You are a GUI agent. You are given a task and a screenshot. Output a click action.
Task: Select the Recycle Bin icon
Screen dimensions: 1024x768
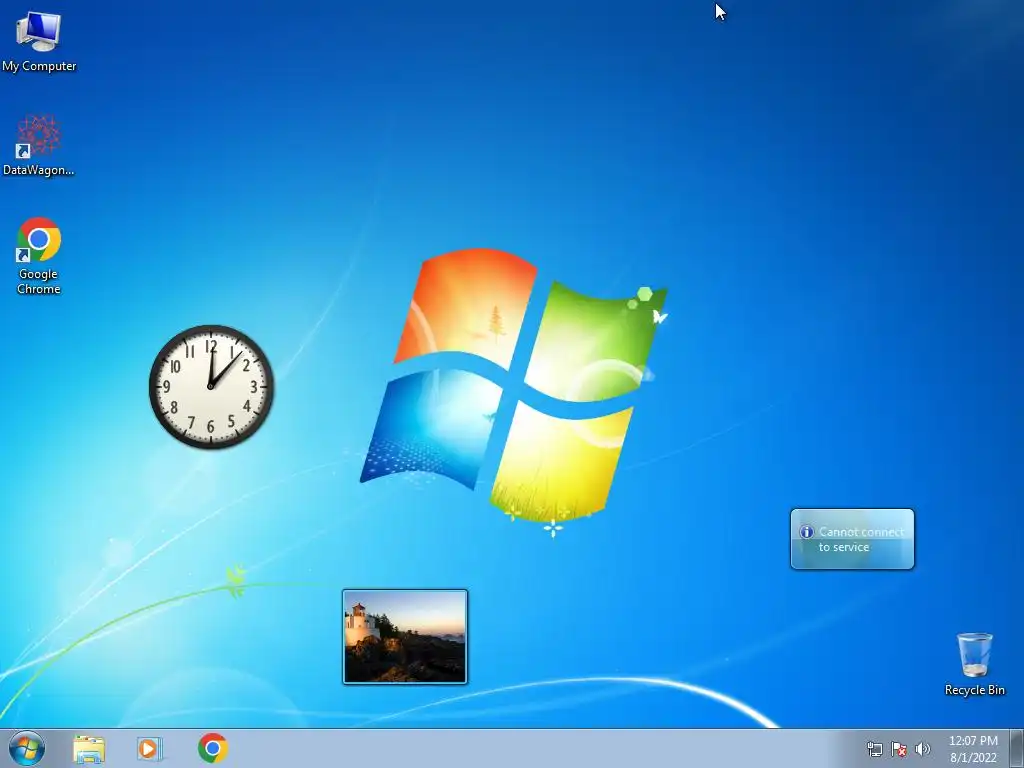tap(974, 664)
